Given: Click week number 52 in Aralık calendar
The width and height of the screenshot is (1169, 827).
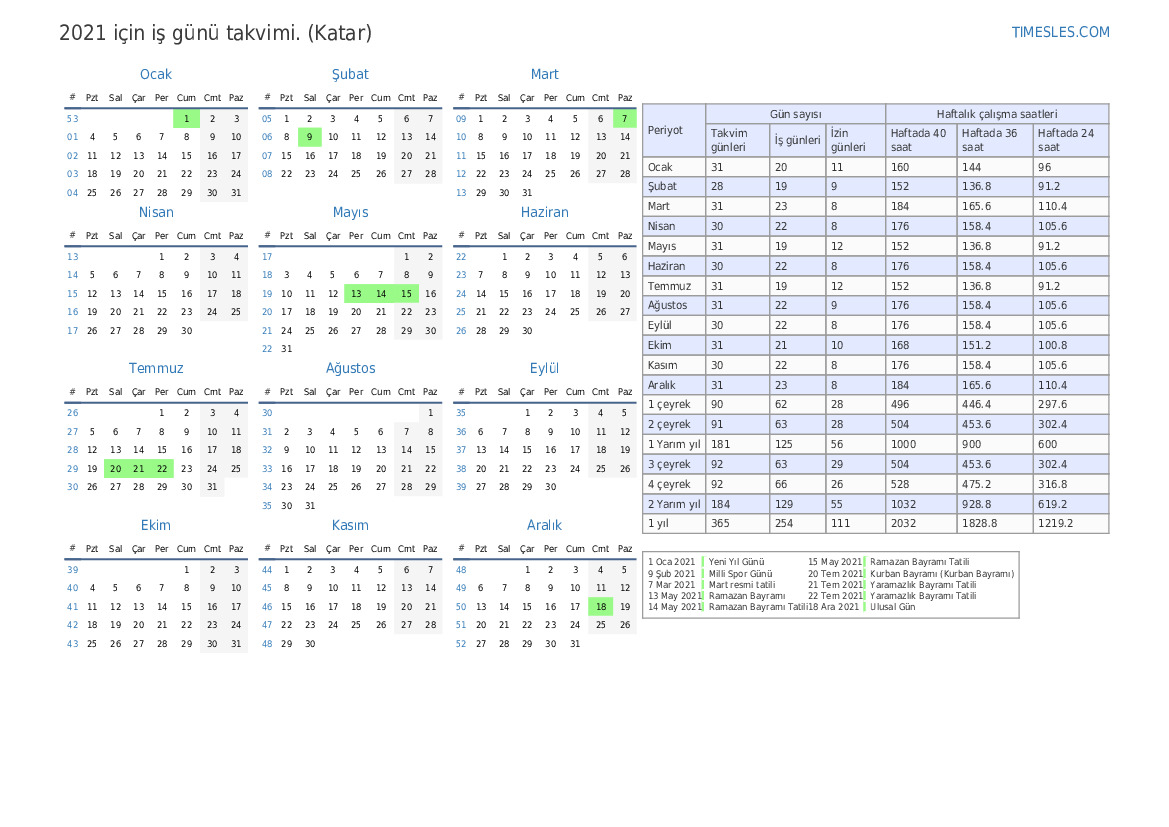Looking at the screenshot, I should [461, 644].
